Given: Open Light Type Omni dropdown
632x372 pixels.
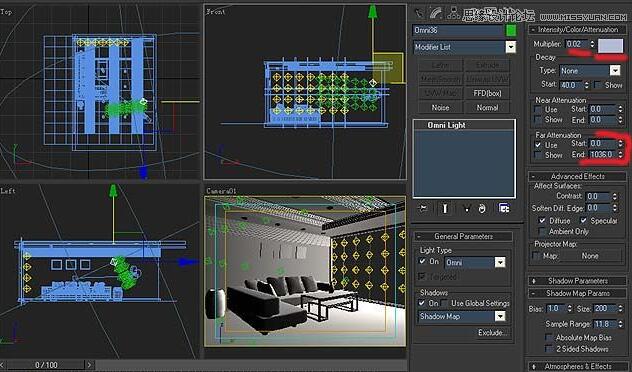Looking at the screenshot, I should pyautogui.click(x=500, y=263).
